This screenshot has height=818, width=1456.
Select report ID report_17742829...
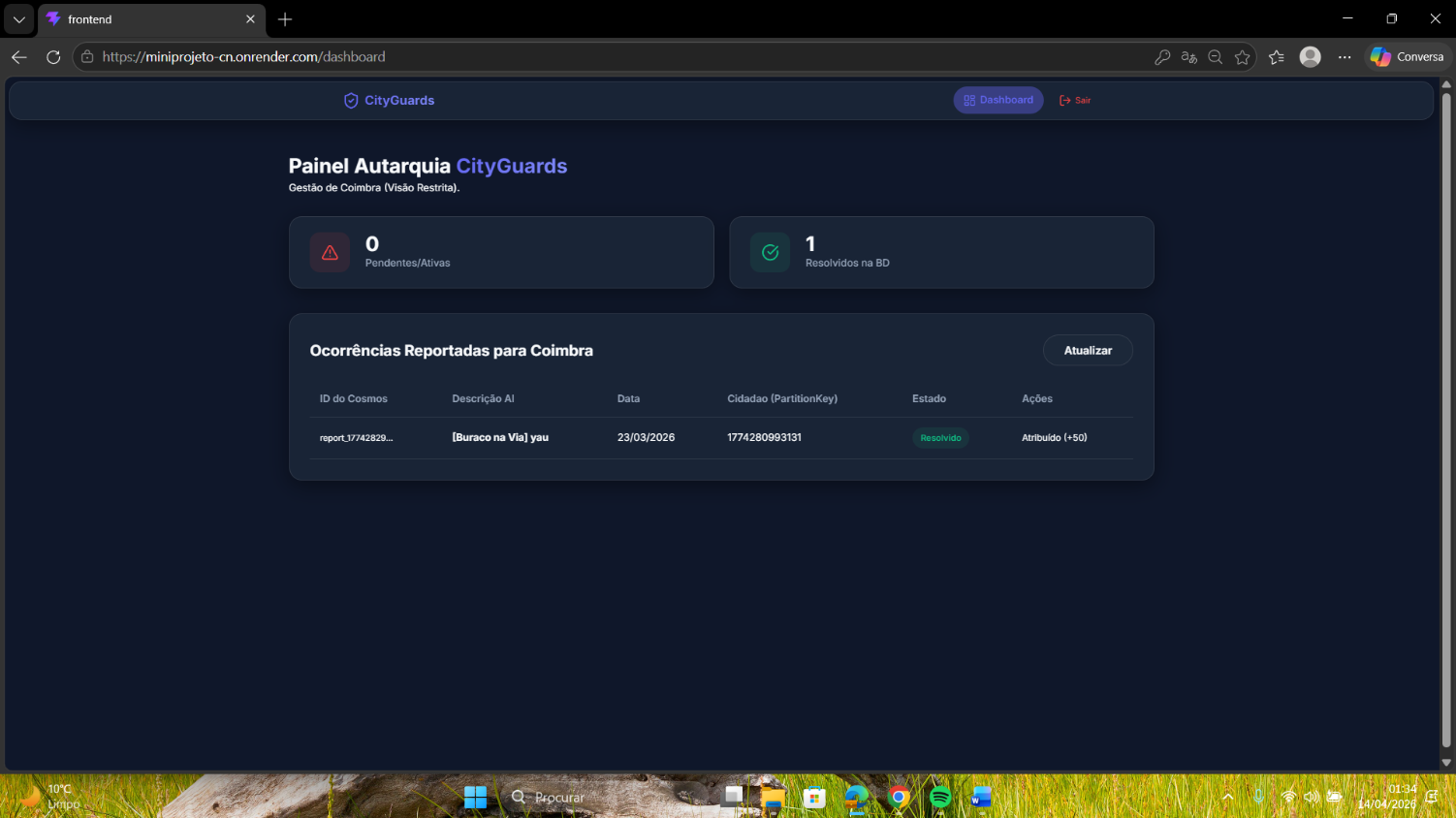(356, 438)
